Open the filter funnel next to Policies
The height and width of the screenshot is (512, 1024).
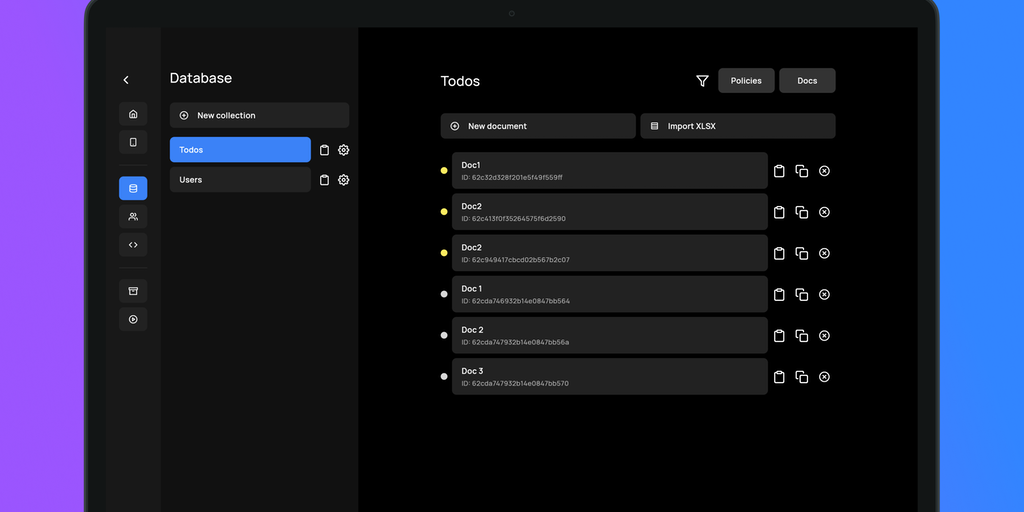point(702,81)
